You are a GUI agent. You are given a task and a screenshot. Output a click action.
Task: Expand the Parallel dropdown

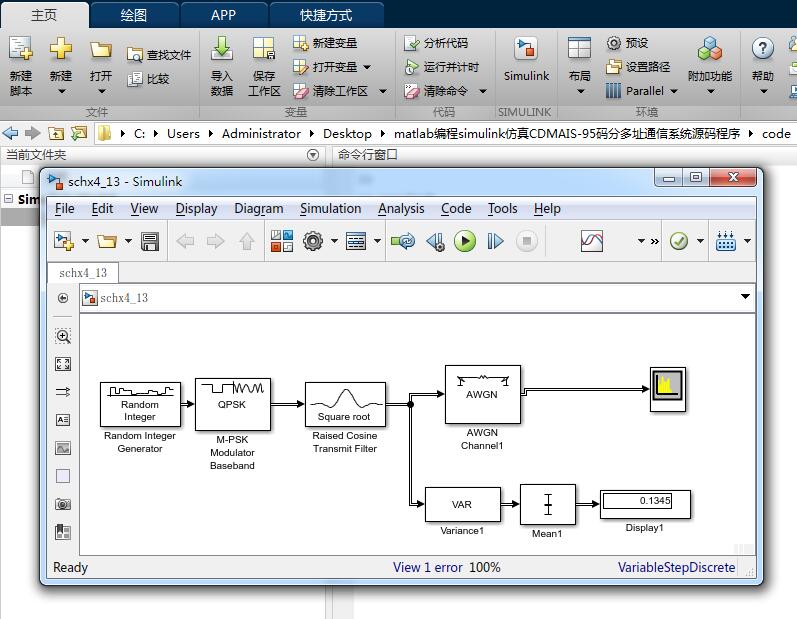(674, 91)
